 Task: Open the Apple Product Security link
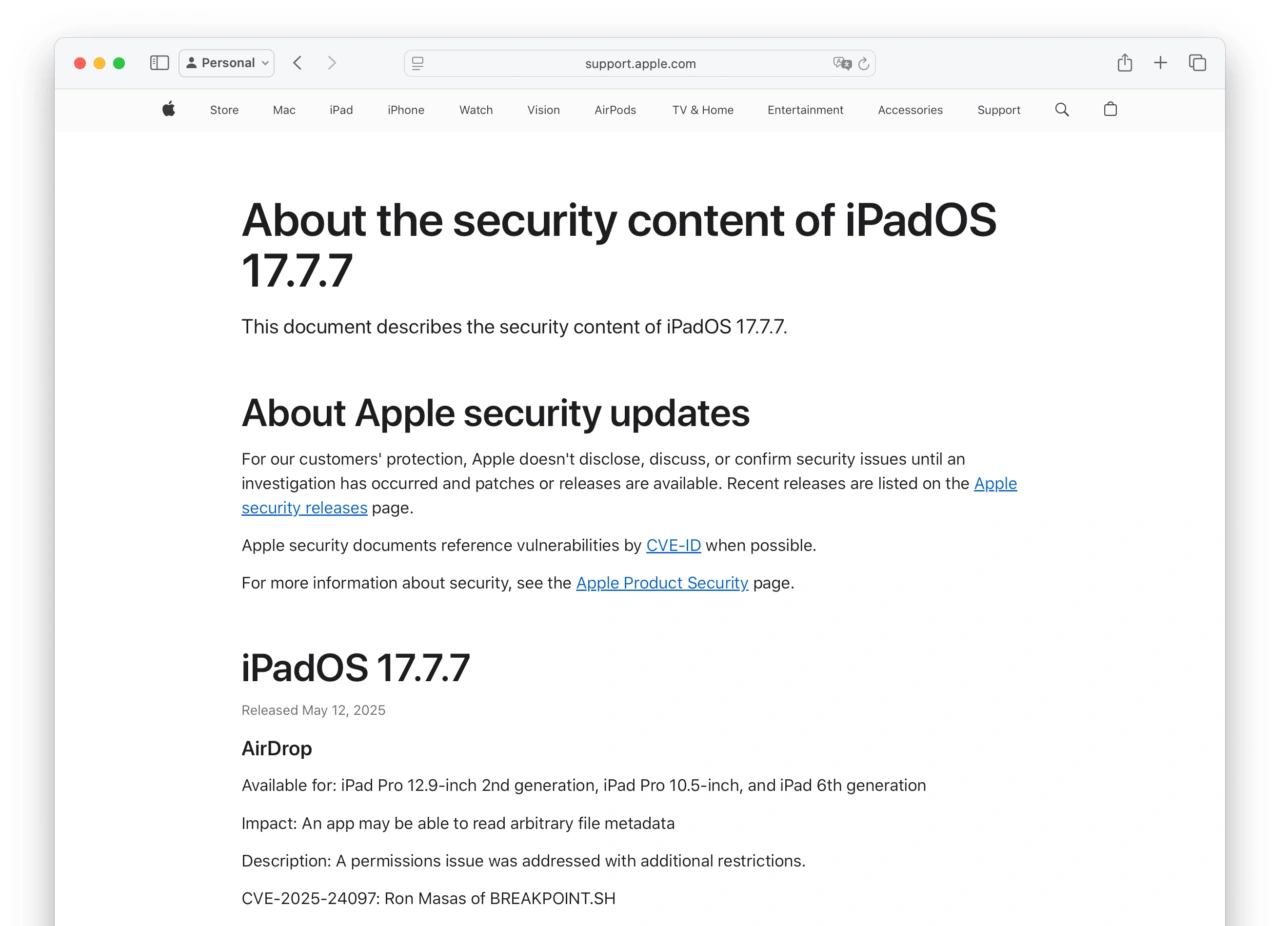tap(662, 583)
